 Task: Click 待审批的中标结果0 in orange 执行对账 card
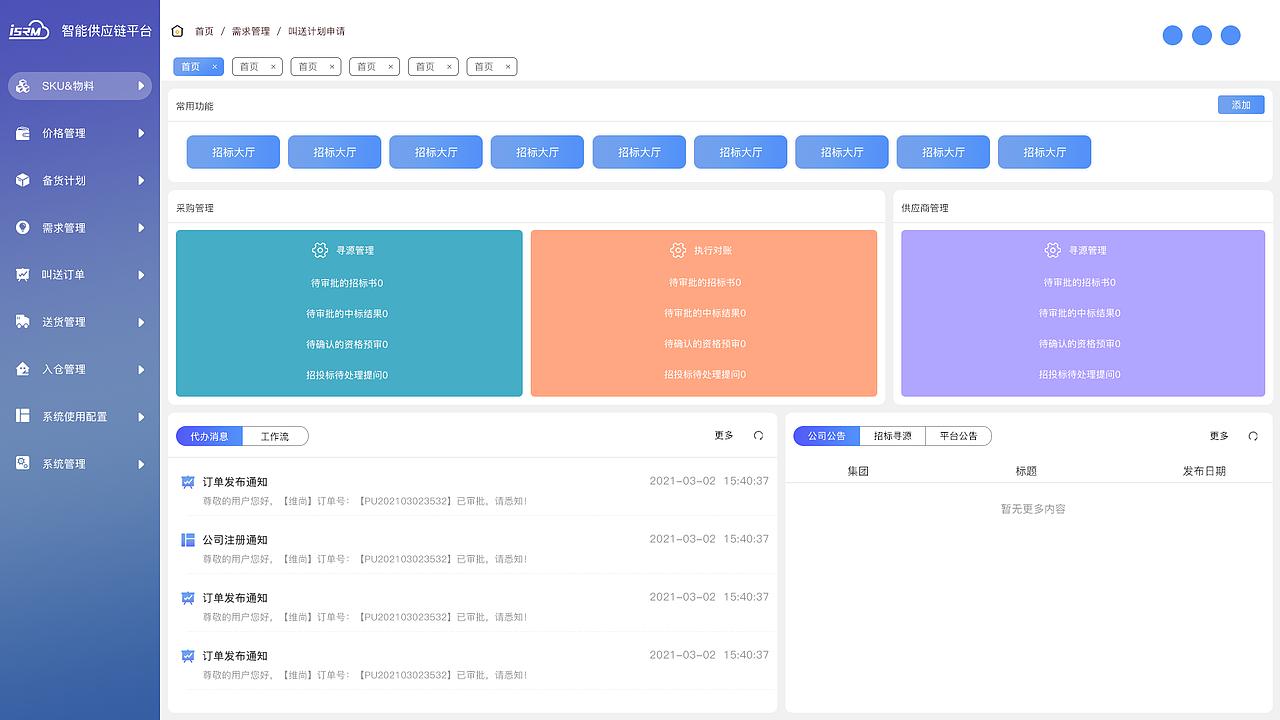click(705, 313)
